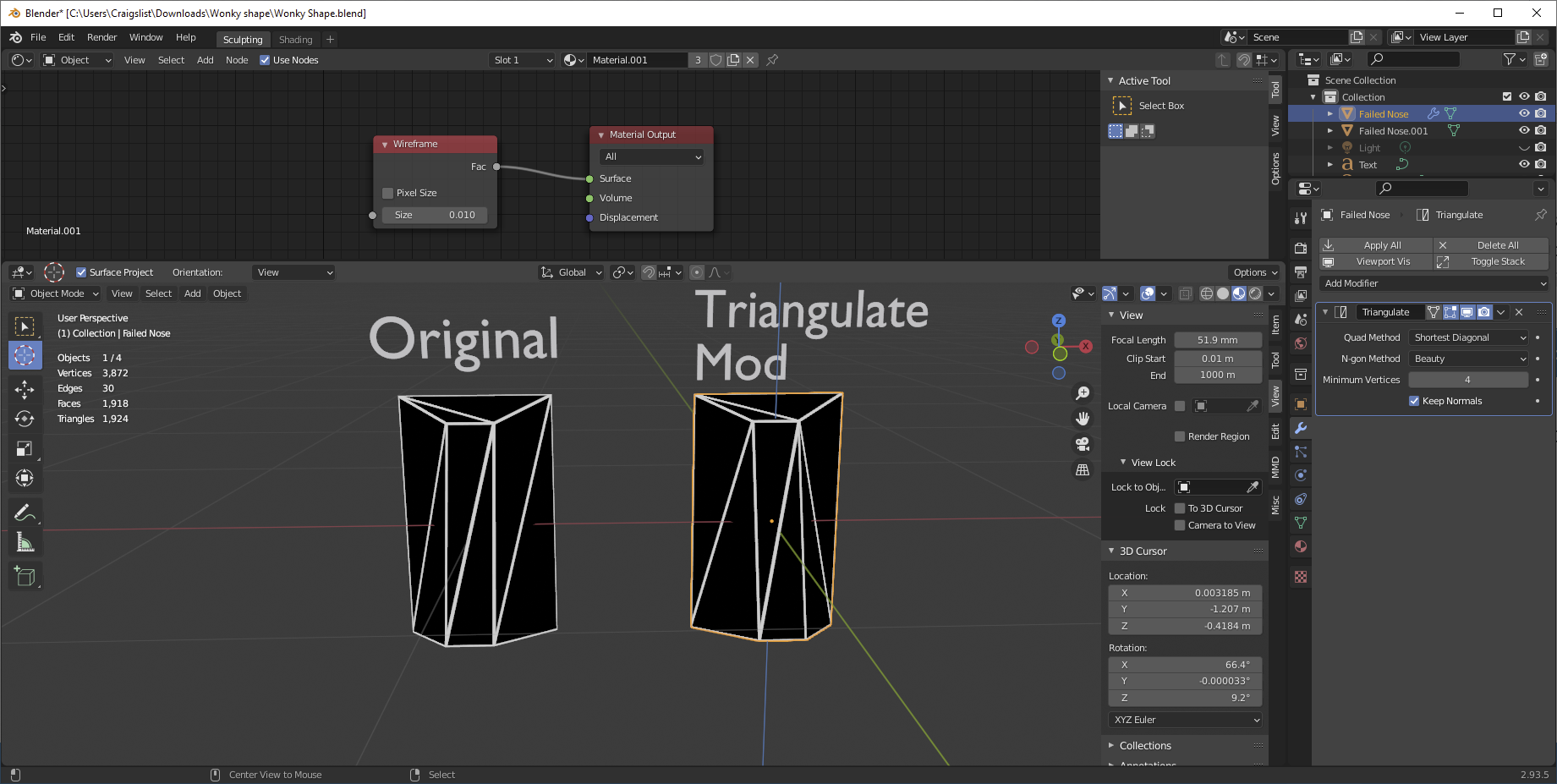Select the Rotate tool
Image resolution: width=1557 pixels, height=784 pixels.
pos(25,419)
